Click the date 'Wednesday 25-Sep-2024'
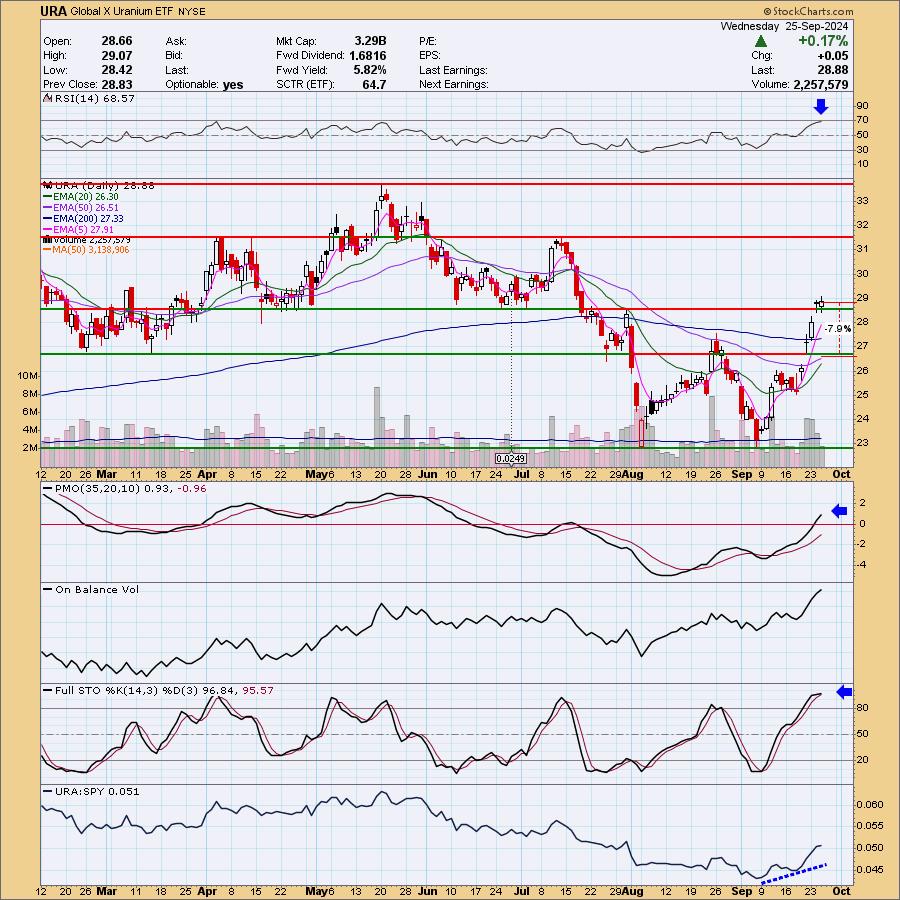Screen dimensions: 900x900 tap(784, 26)
